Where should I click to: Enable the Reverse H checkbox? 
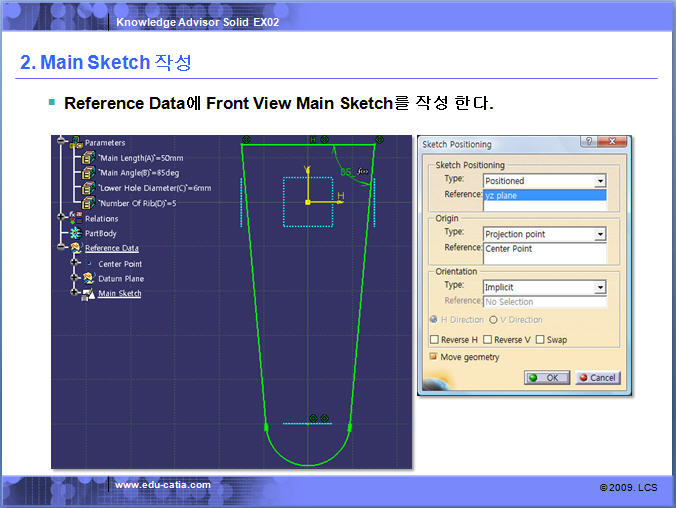[434, 340]
